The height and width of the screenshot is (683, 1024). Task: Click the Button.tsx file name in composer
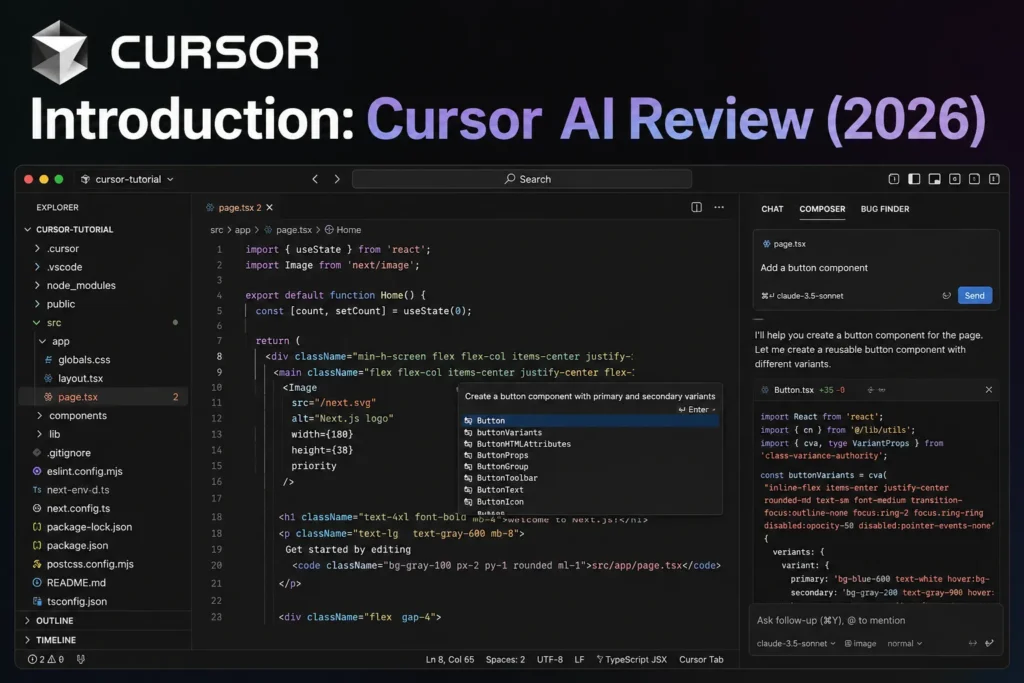click(793, 390)
